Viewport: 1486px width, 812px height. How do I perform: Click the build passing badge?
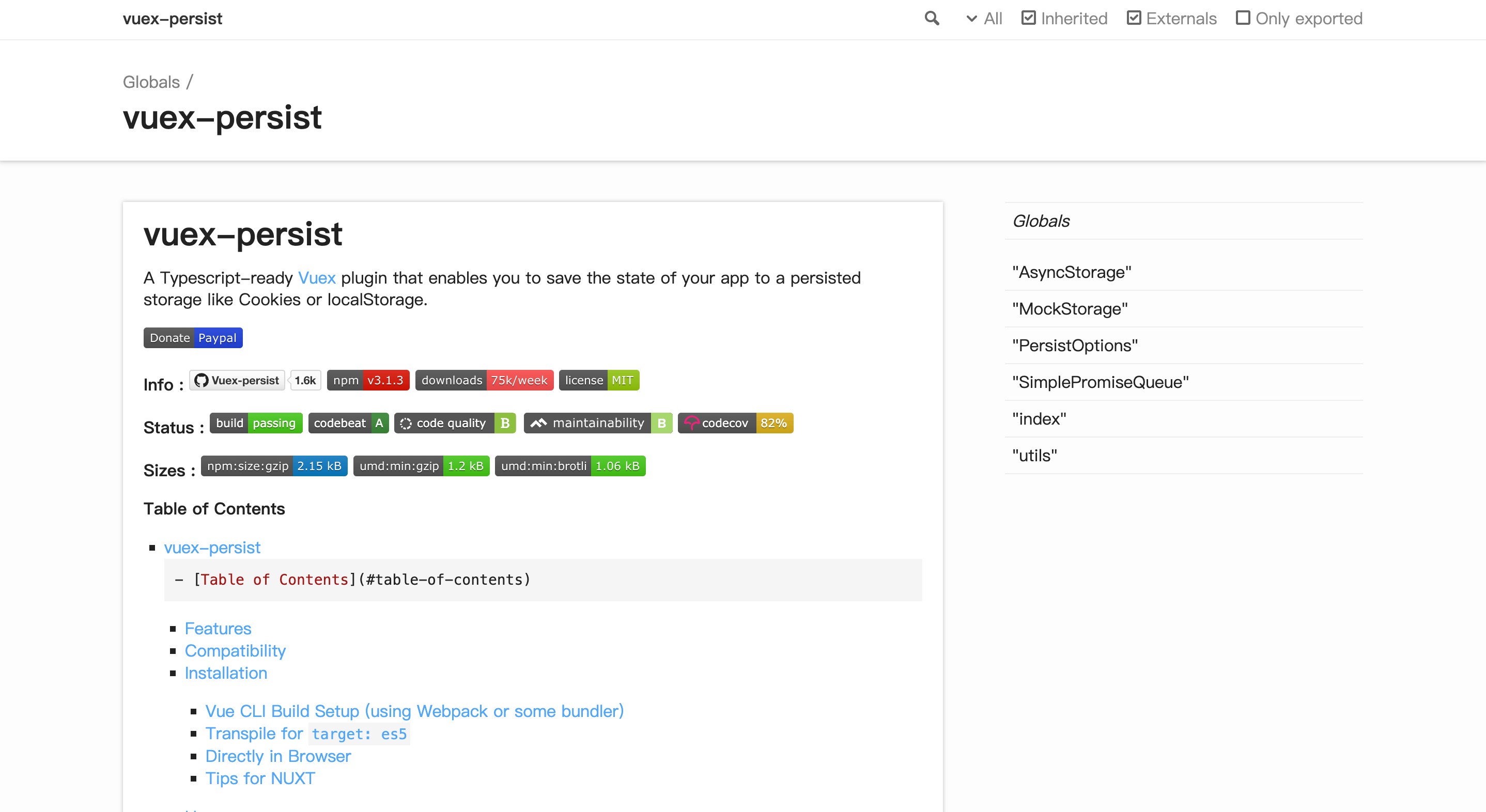point(256,423)
